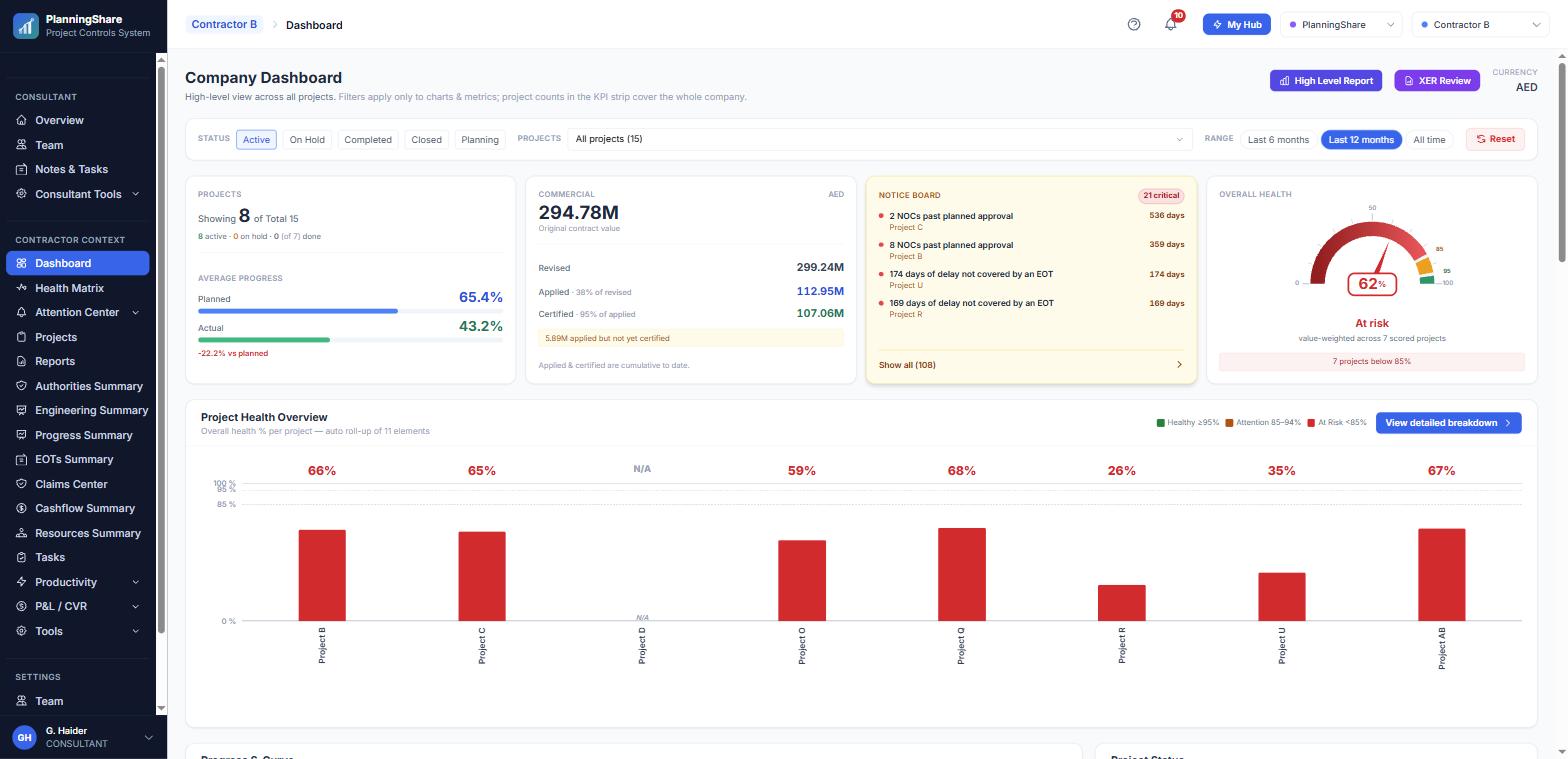Click the Cashflow Summary icon
The height and width of the screenshot is (759, 1568).
point(21,508)
